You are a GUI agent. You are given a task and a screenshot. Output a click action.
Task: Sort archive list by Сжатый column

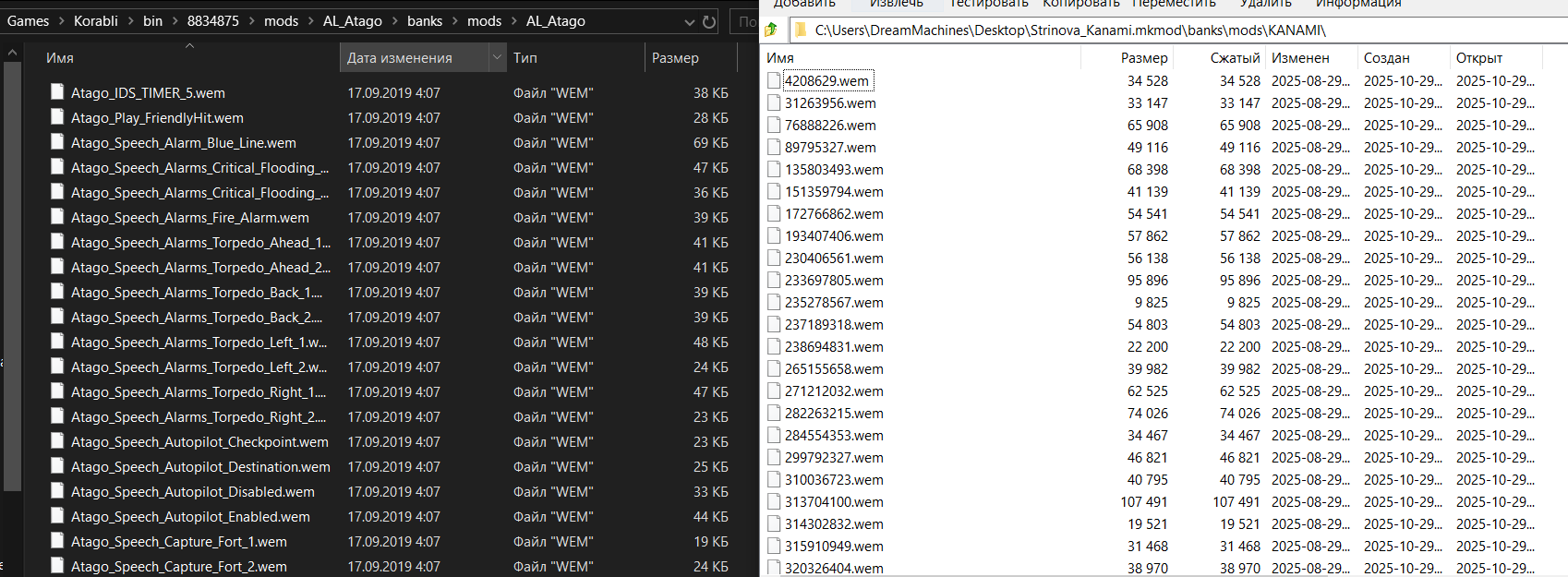(1235, 57)
